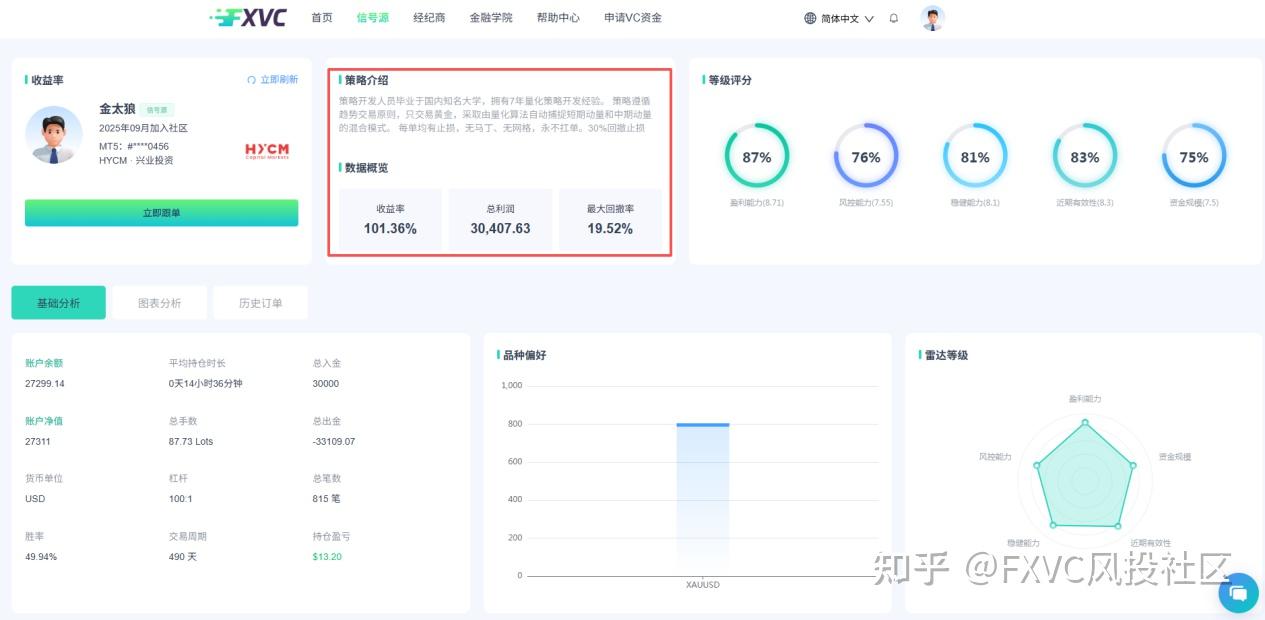Click the 75% 资金规模 ring gauge
Screen dimensions: 1265x620
1194,156
